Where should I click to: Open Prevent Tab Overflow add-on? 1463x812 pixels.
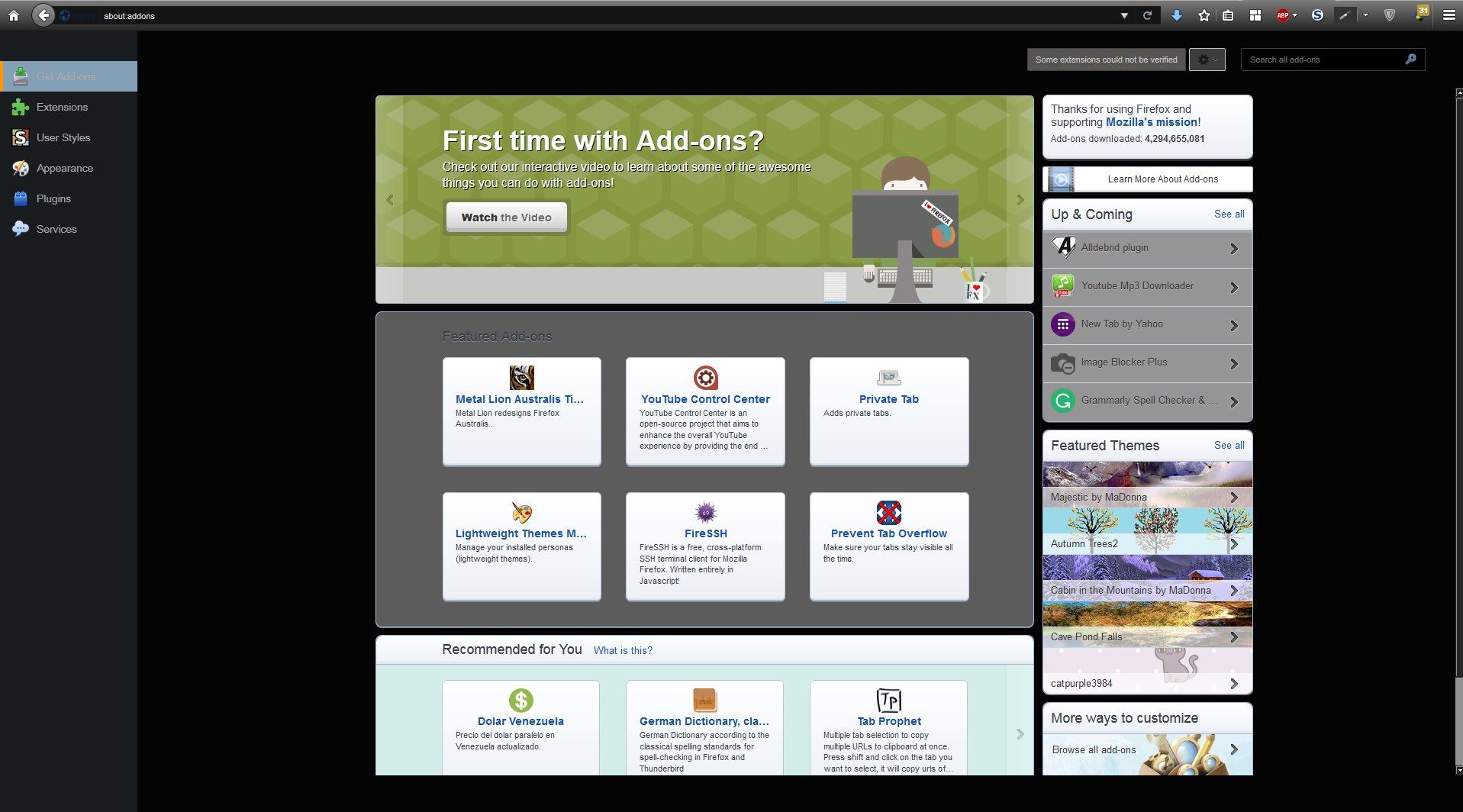[889, 546]
